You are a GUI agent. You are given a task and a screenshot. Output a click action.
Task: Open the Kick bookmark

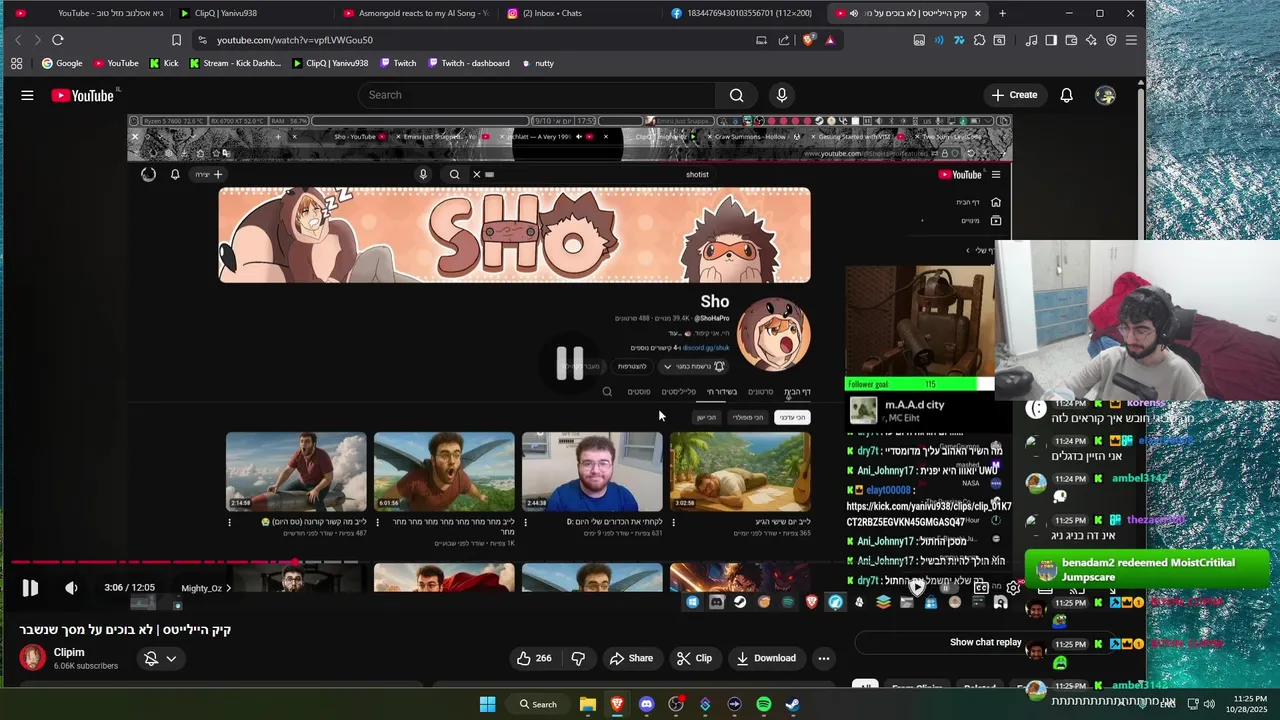pyautogui.click(x=164, y=63)
